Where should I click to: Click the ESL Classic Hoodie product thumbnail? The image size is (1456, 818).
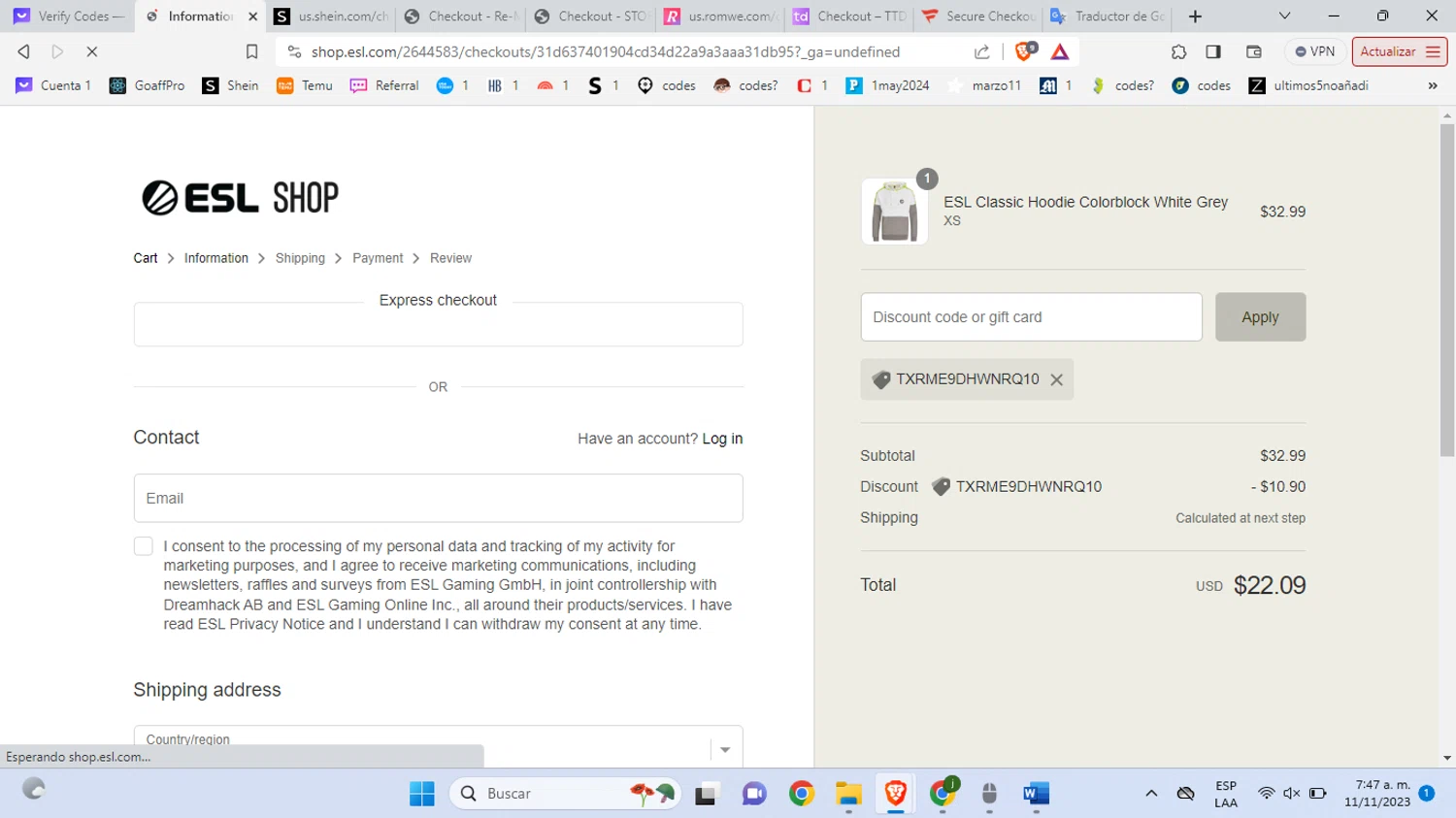[894, 212]
